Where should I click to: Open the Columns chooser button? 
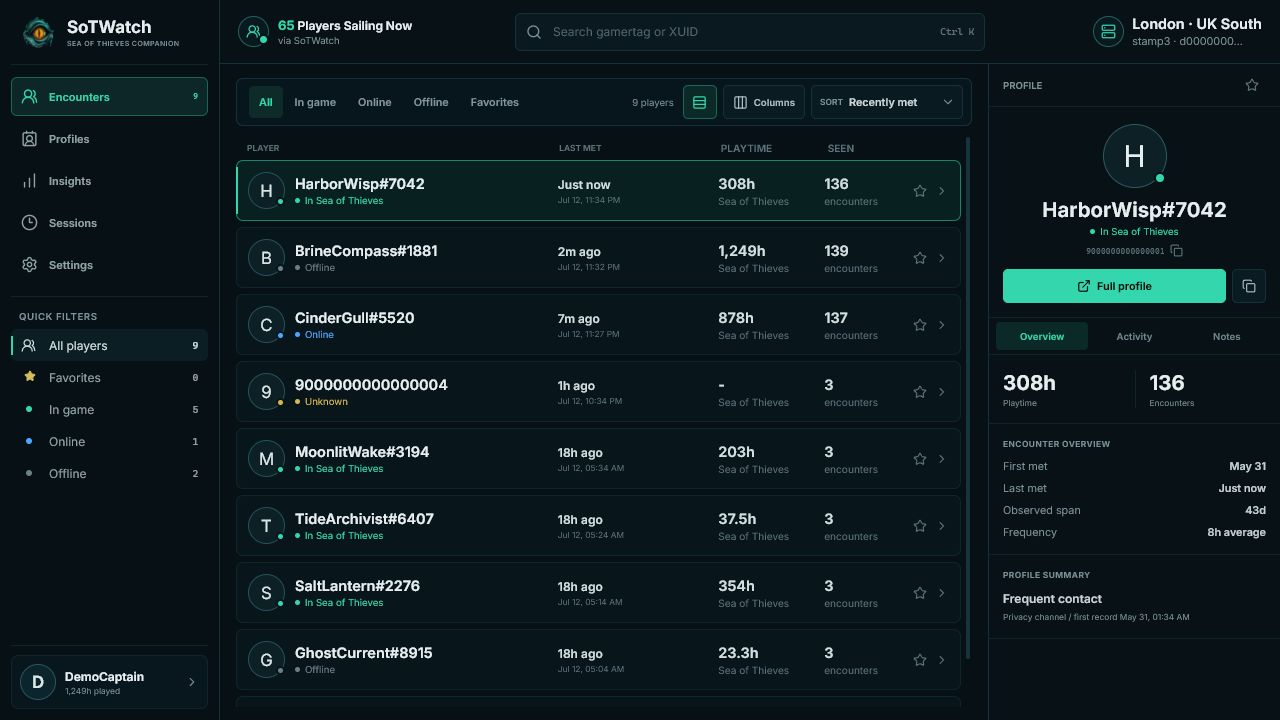pos(764,102)
